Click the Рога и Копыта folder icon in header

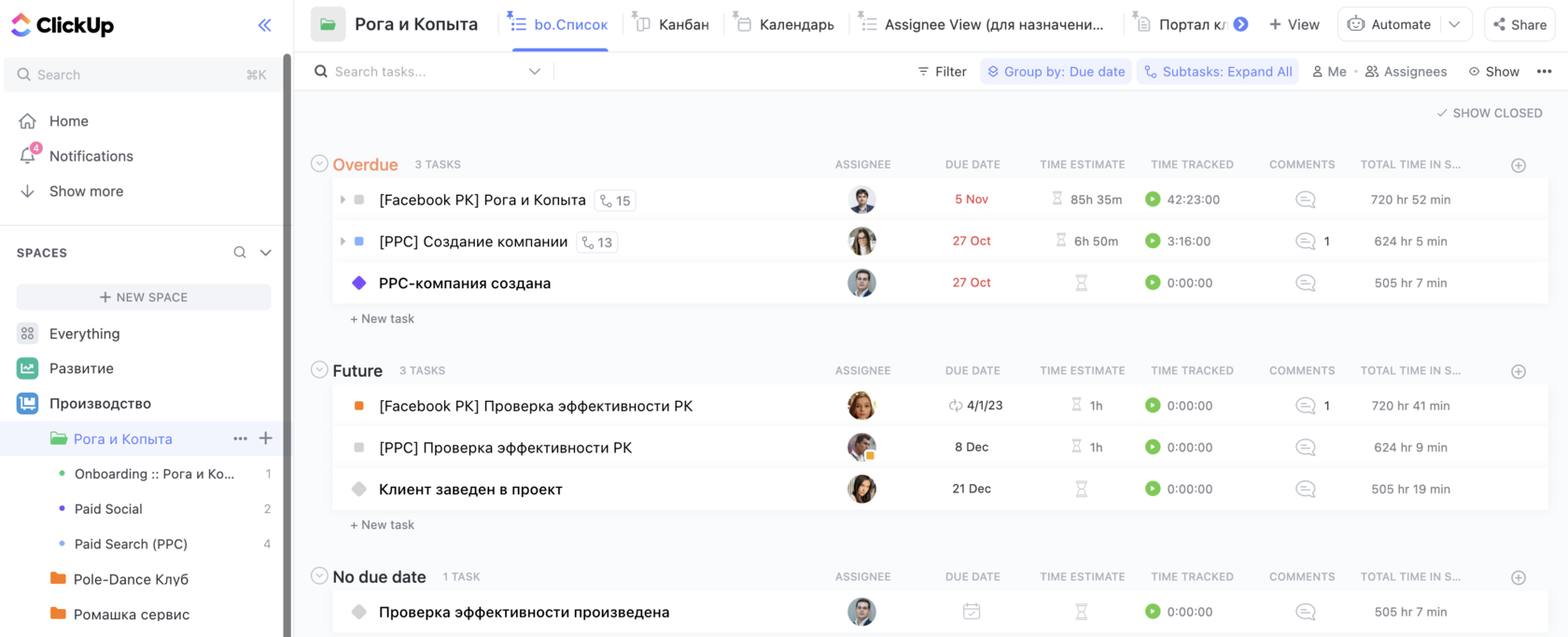(x=328, y=24)
